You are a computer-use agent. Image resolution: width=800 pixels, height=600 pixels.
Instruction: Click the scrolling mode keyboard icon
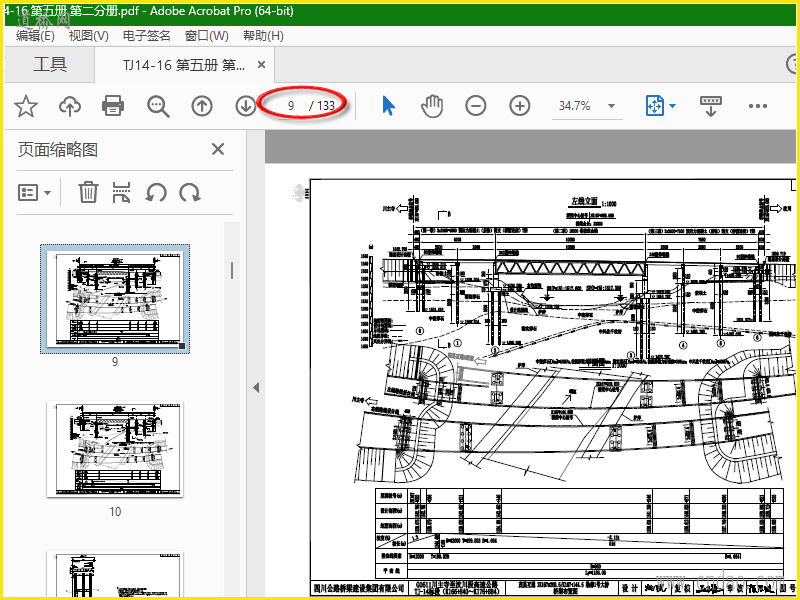(711, 106)
